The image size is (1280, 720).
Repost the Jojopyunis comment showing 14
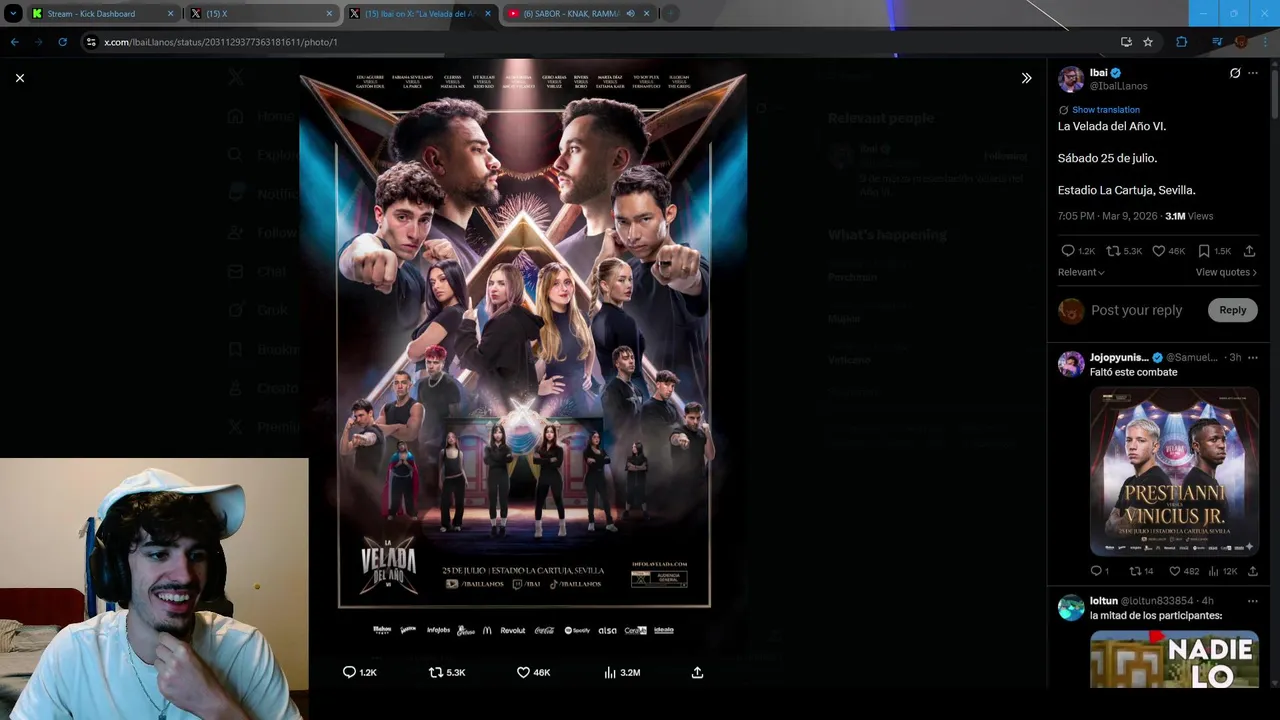(x=1141, y=571)
